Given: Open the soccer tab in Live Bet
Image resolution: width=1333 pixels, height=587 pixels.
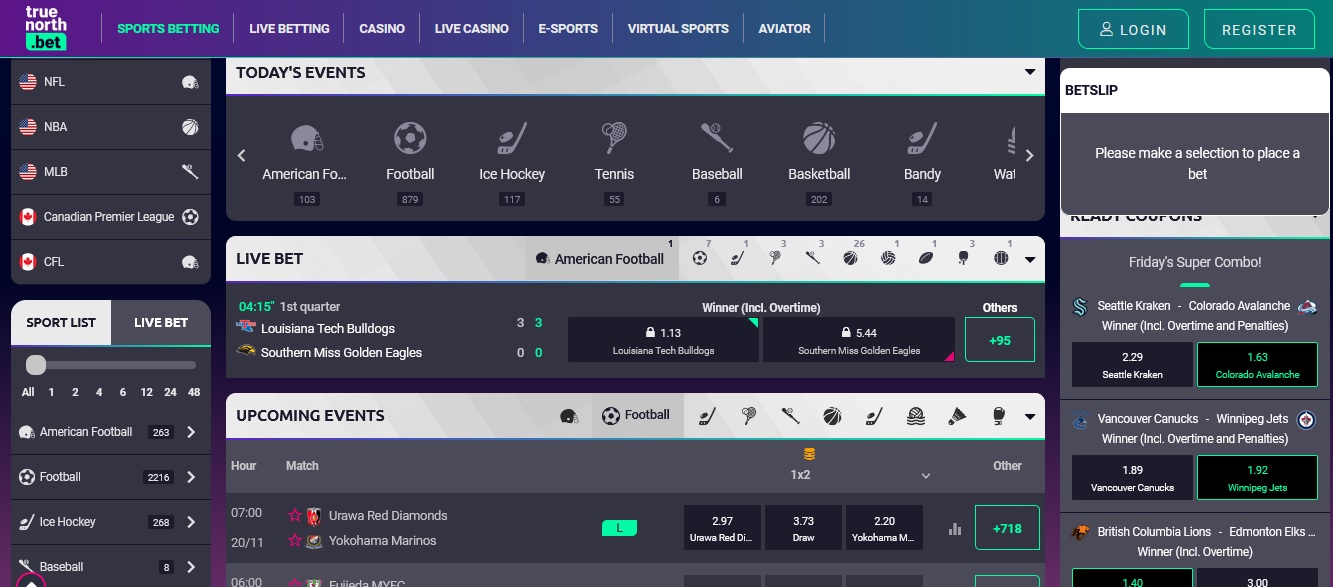Looking at the screenshot, I should pos(700,258).
